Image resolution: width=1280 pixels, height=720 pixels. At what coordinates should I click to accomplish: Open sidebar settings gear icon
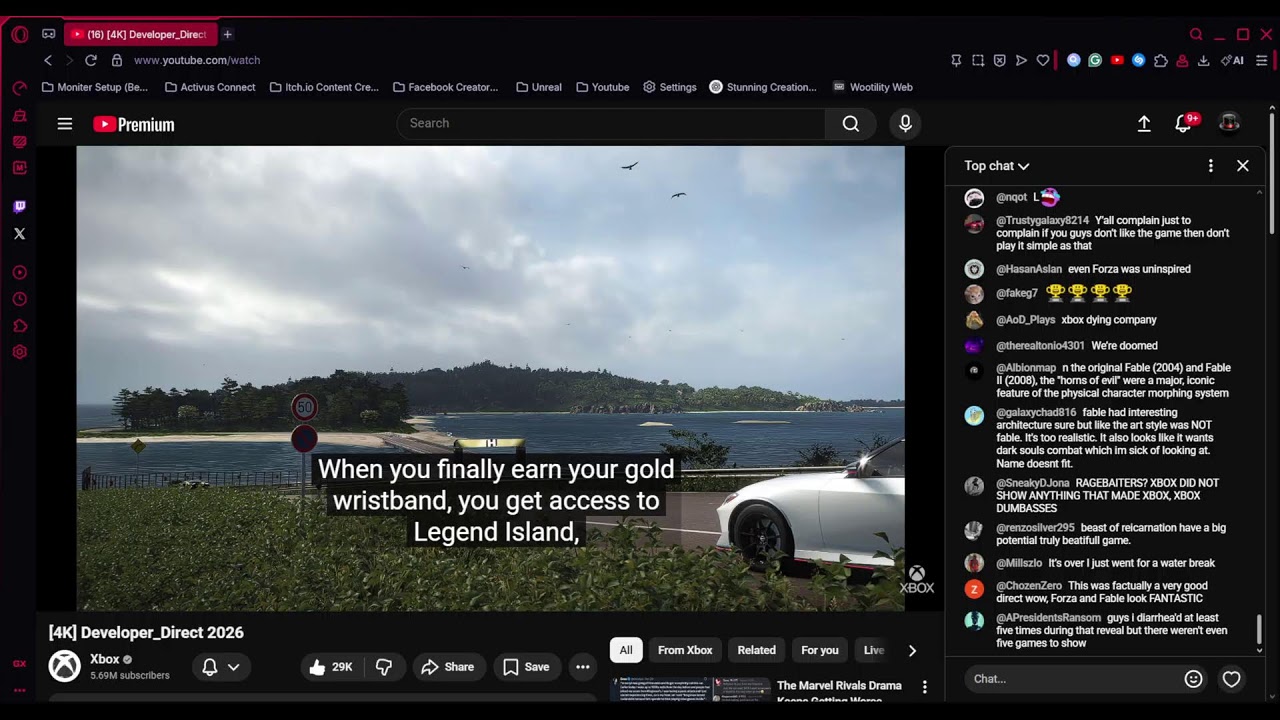(19, 352)
